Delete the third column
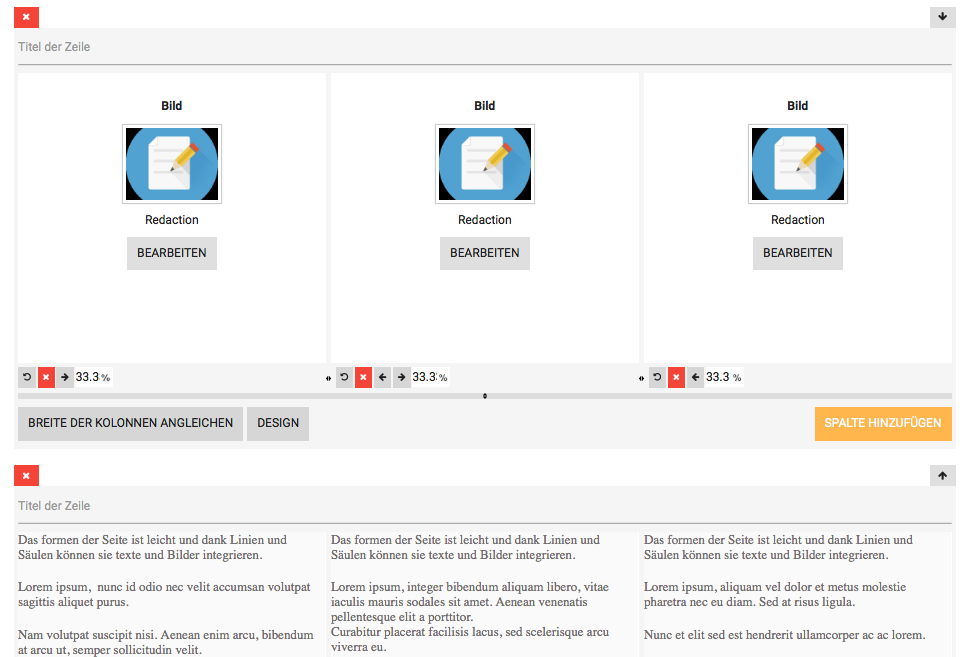This screenshot has height=657, width=969. 676,377
